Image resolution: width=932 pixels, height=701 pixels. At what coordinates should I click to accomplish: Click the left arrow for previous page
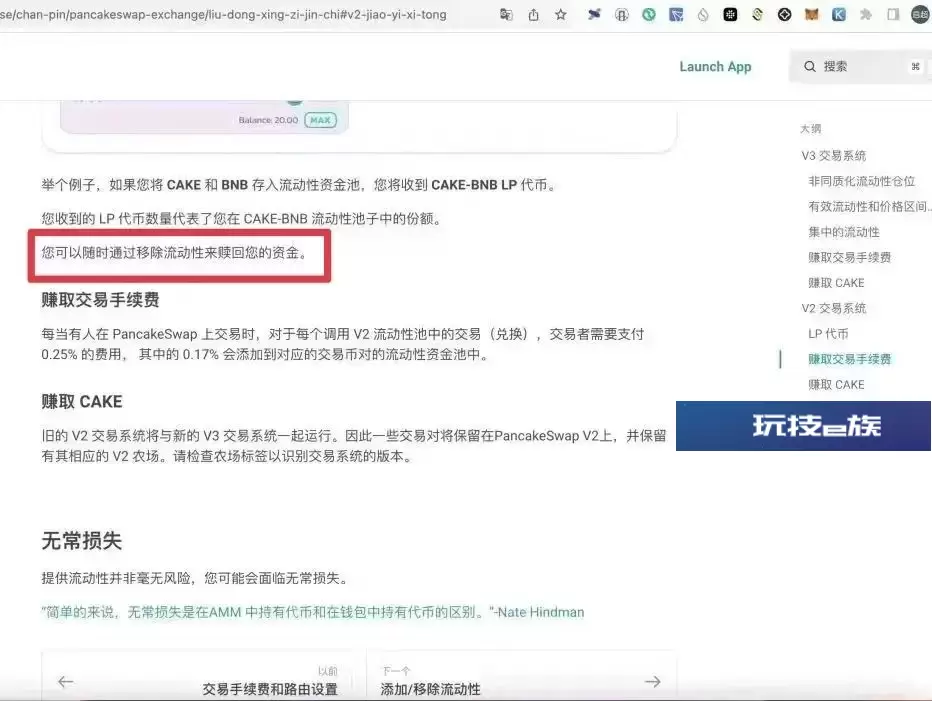(66, 681)
